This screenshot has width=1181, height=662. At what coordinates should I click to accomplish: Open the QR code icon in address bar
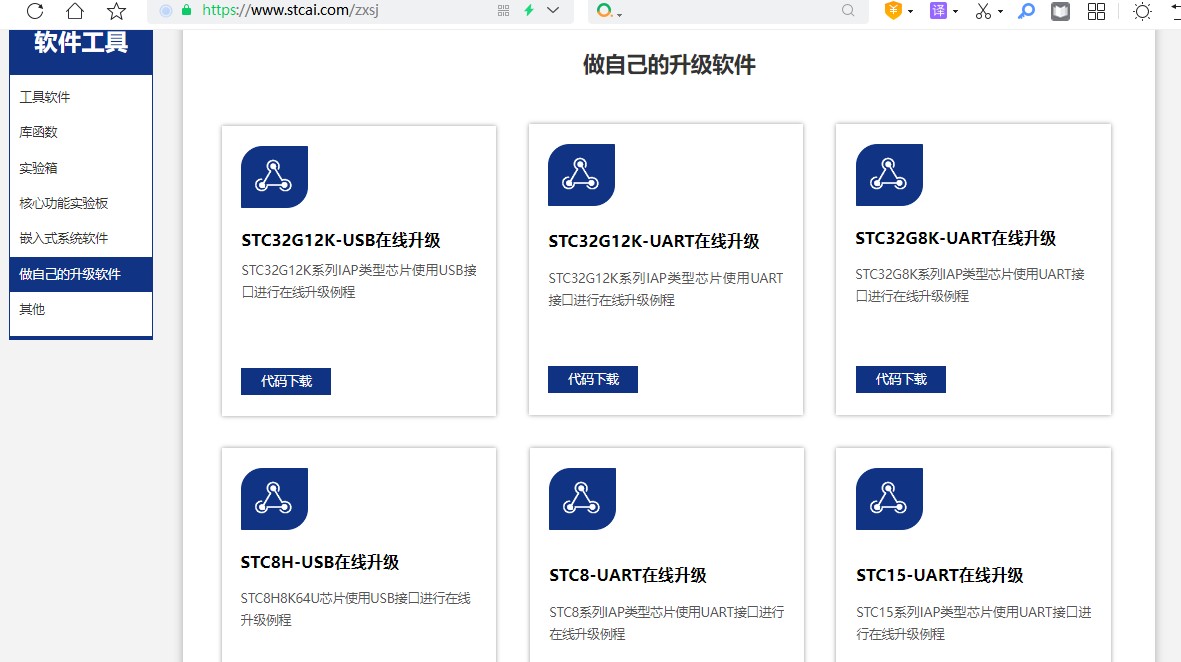point(503,11)
